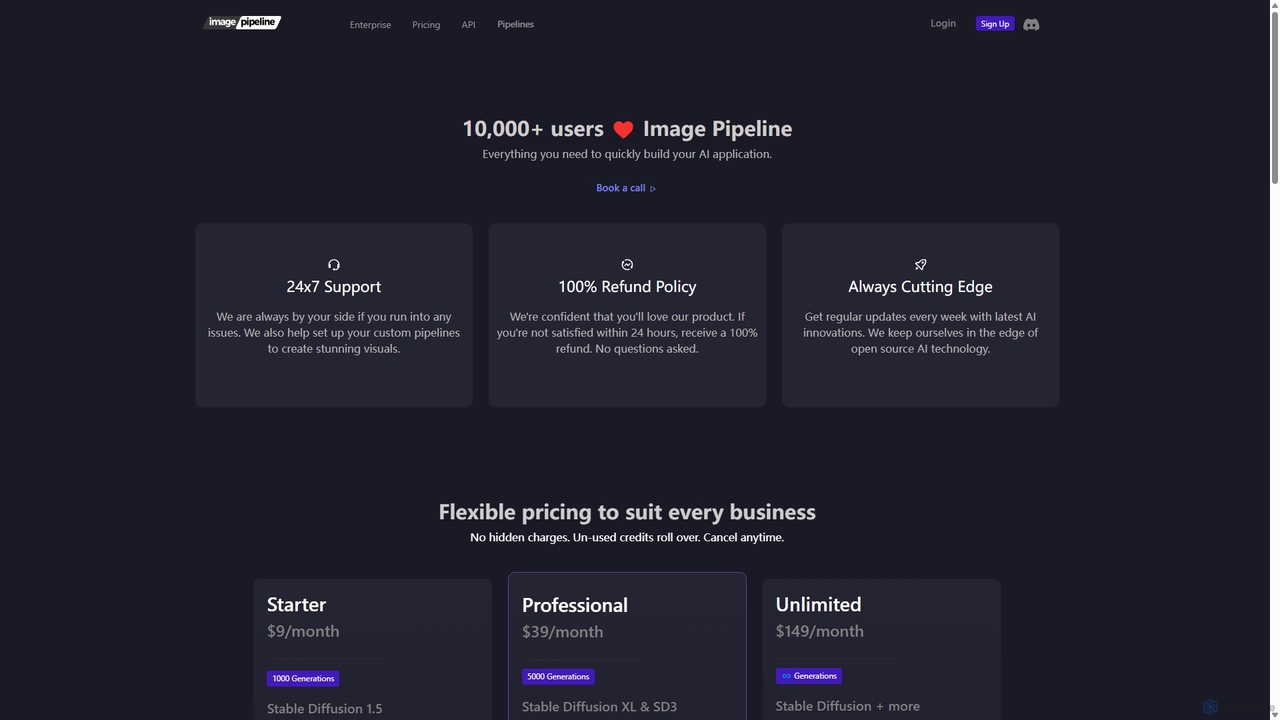Select the Professional plan title

point(575,605)
